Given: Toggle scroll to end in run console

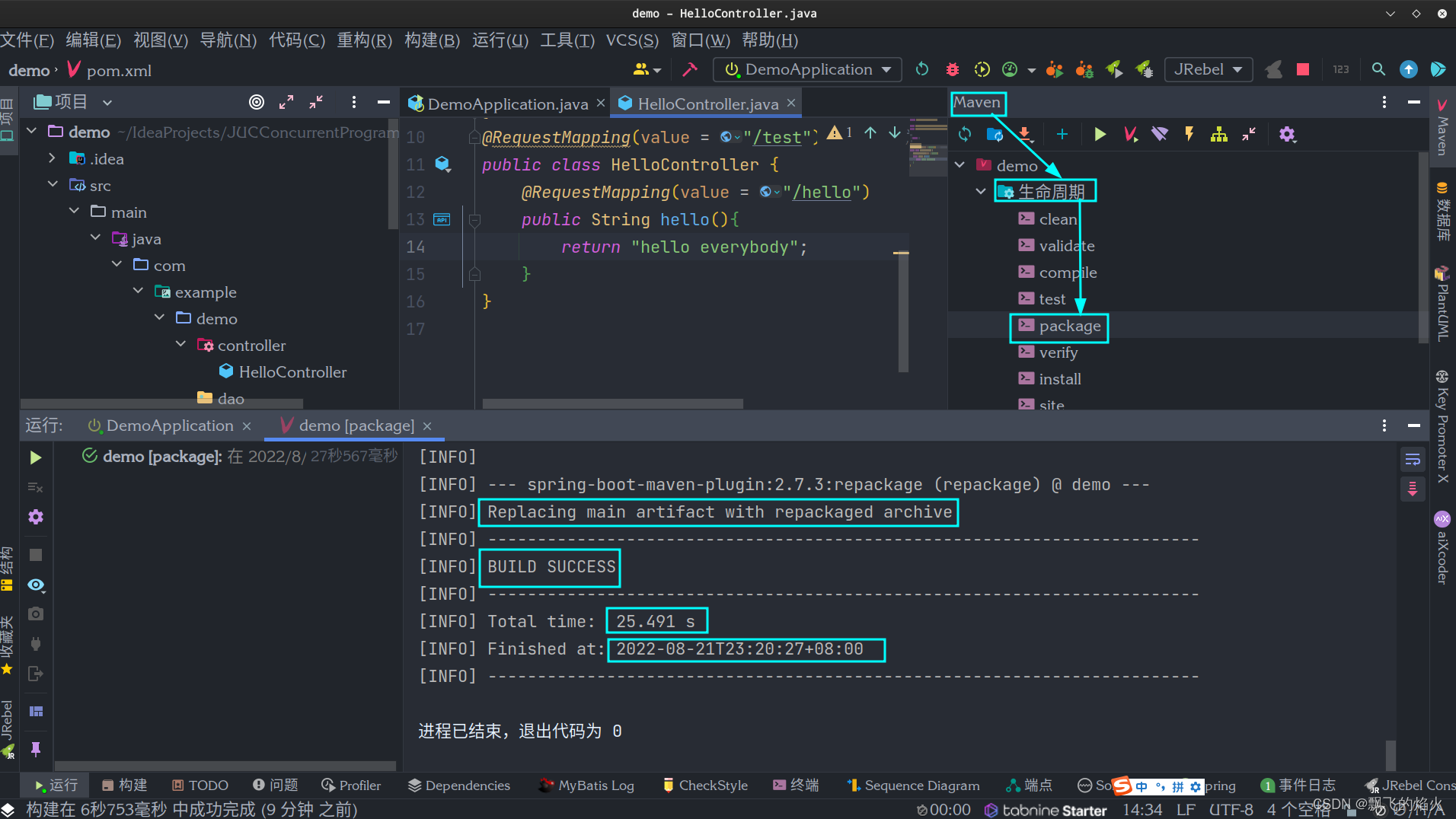Looking at the screenshot, I should click(x=1413, y=488).
